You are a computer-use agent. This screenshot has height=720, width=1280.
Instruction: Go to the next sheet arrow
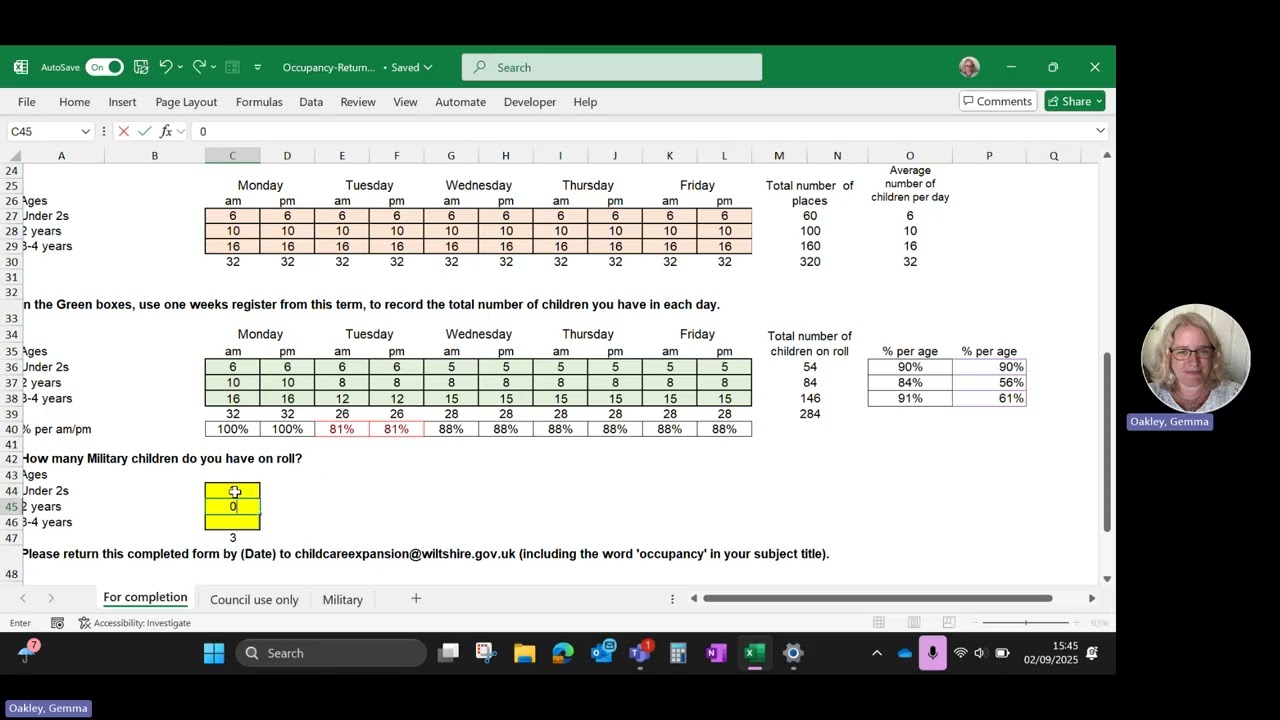[x=51, y=599]
